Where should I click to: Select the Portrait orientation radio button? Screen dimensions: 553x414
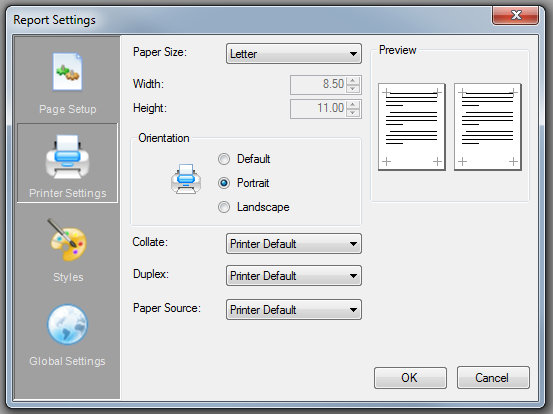tap(224, 183)
